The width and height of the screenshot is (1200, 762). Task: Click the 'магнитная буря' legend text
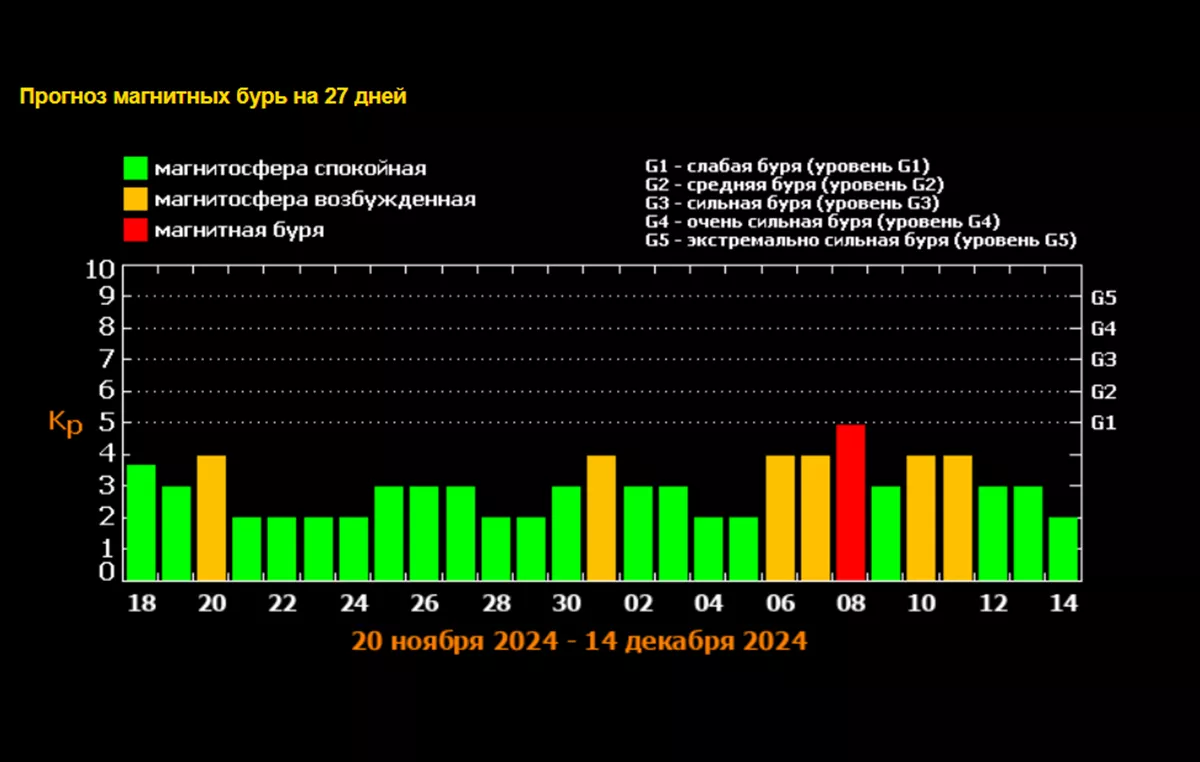pos(239,230)
